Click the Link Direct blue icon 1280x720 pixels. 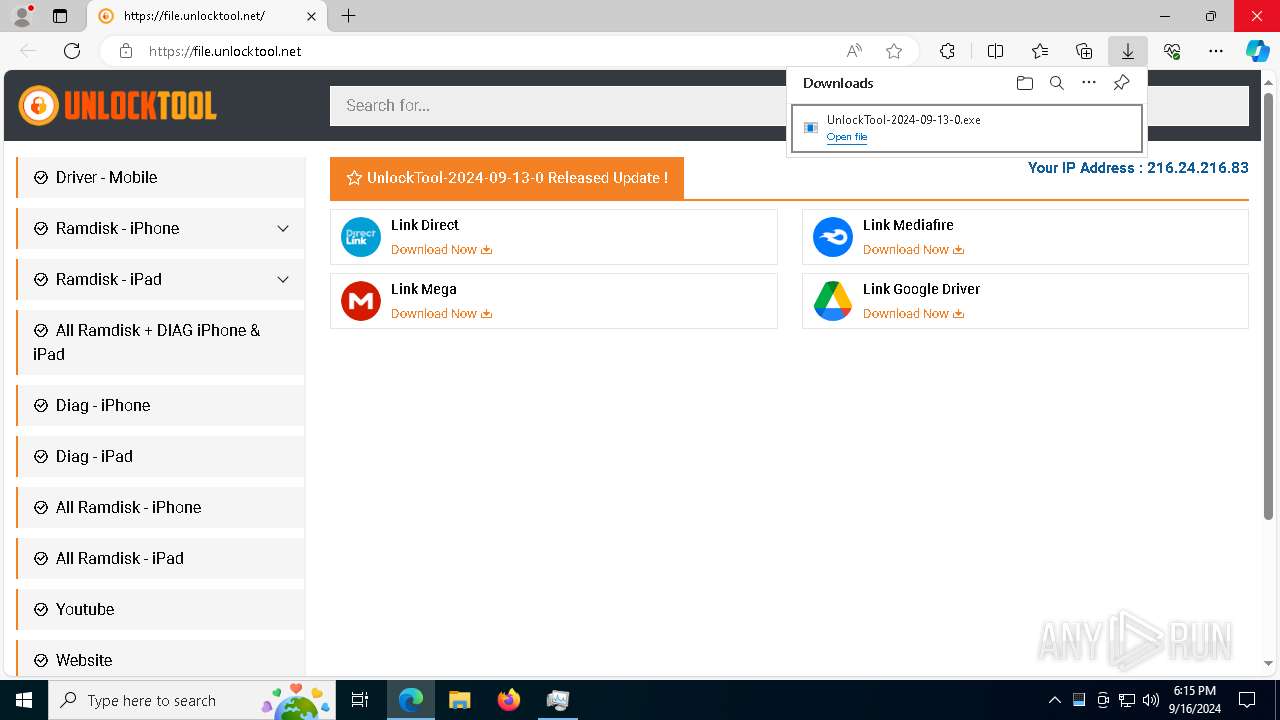pos(361,237)
